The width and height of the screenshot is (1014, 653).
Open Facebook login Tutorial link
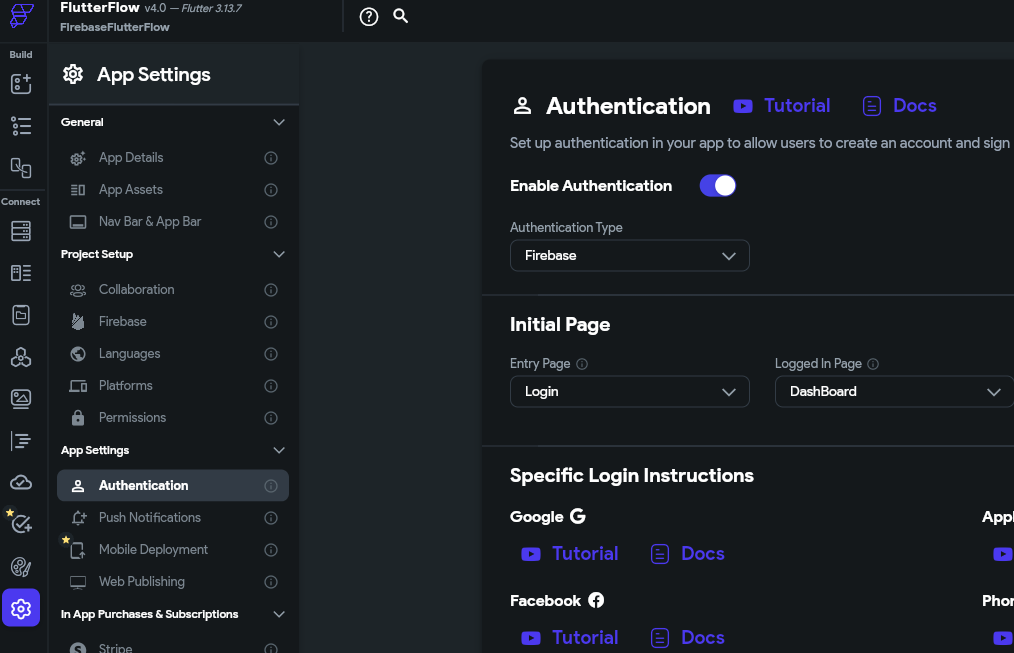tap(570, 637)
